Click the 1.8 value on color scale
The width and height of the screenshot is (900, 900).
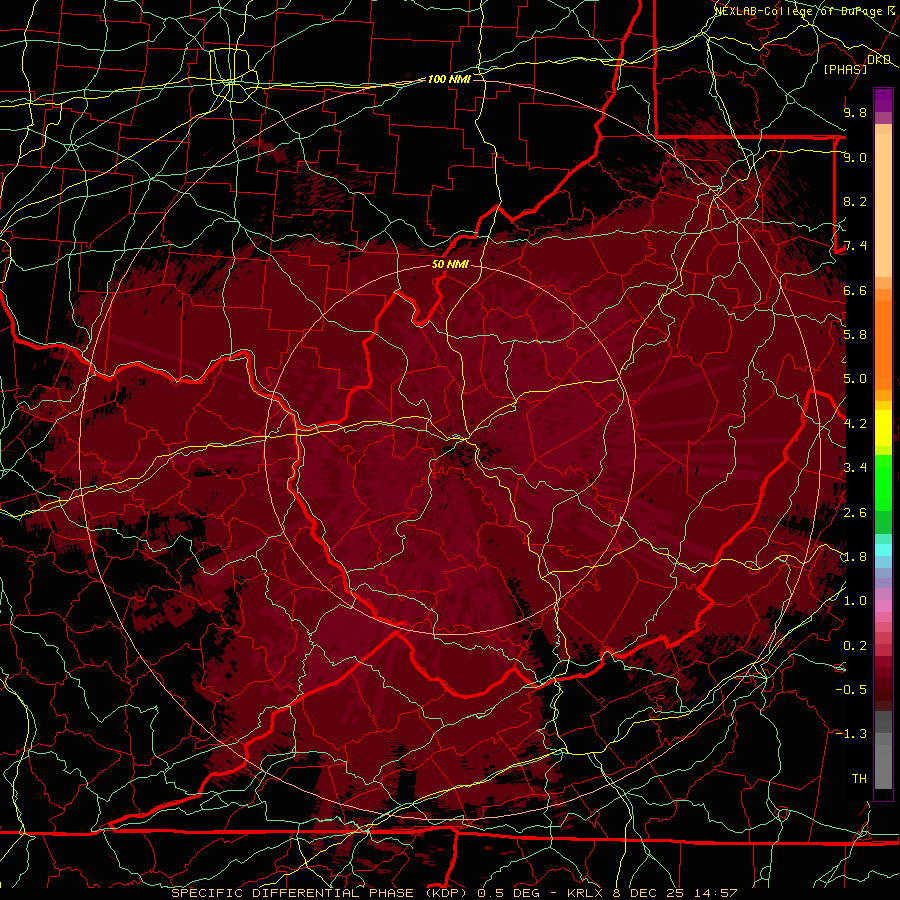tap(855, 557)
